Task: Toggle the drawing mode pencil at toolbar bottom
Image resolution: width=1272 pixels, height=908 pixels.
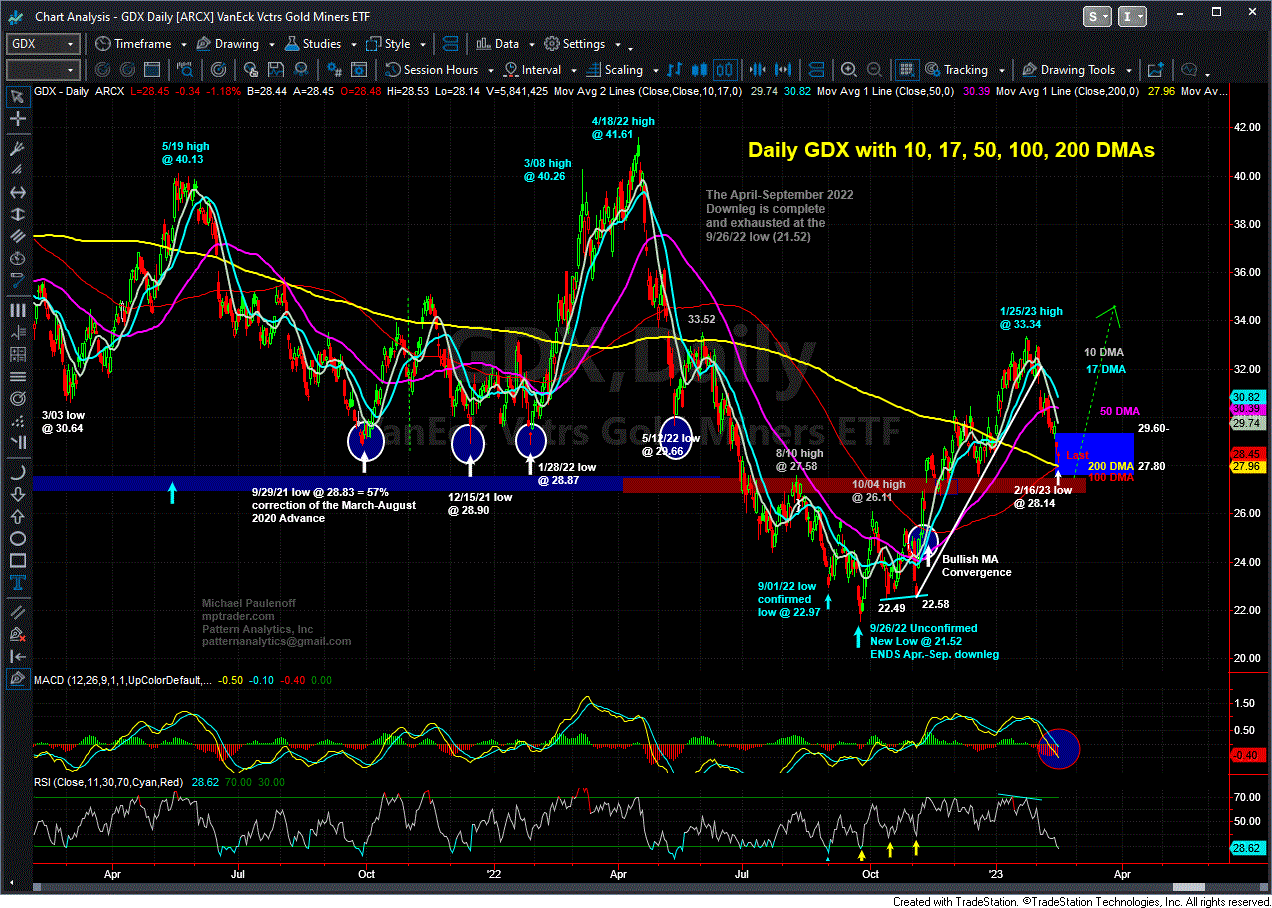Action: point(16,677)
